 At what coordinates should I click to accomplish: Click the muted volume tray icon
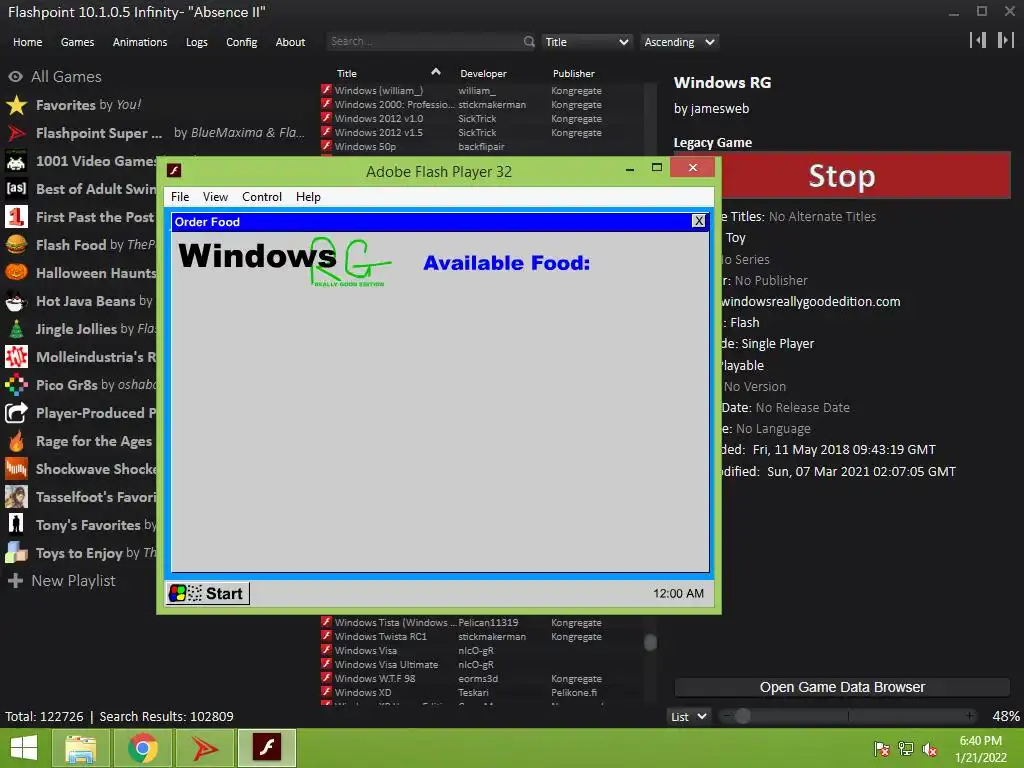(x=930, y=749)
